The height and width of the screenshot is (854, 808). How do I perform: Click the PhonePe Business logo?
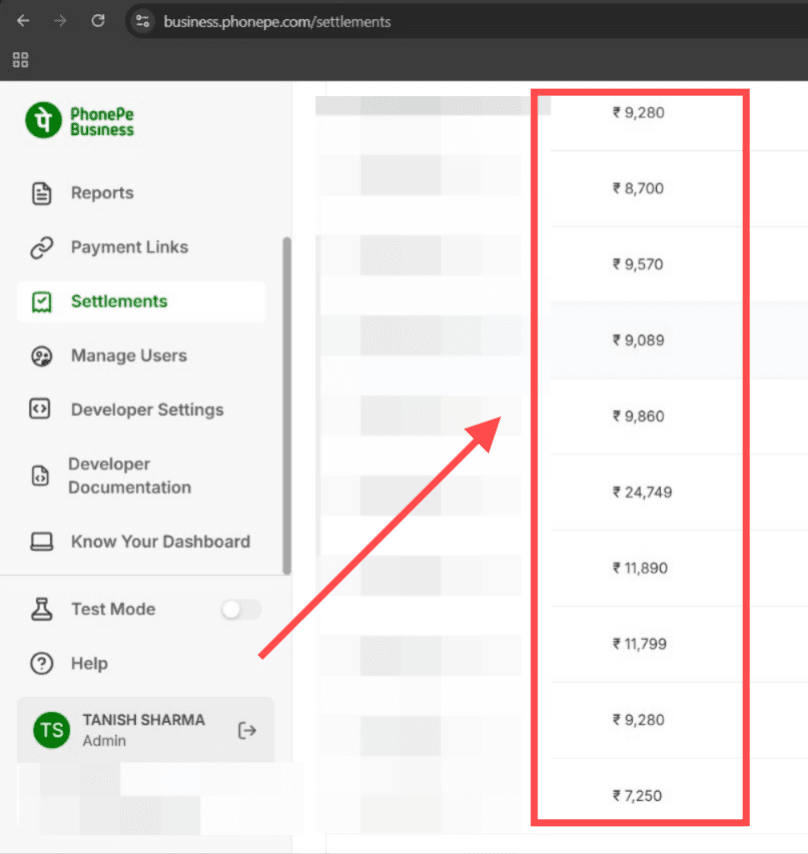(80, 120)
